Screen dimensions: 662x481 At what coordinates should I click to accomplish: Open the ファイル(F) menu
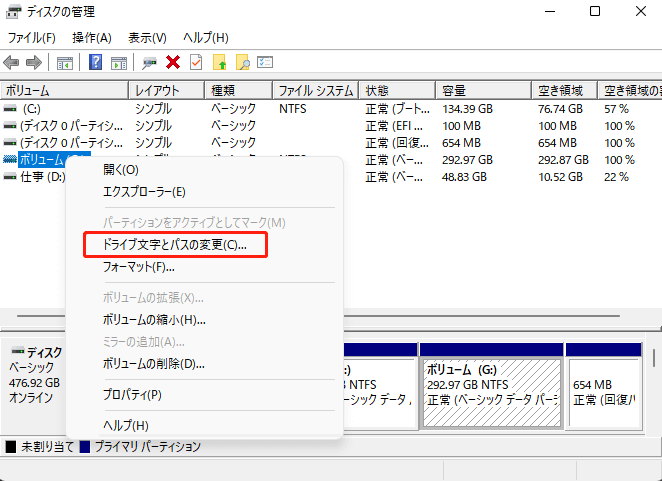click(x=31, y=37)
